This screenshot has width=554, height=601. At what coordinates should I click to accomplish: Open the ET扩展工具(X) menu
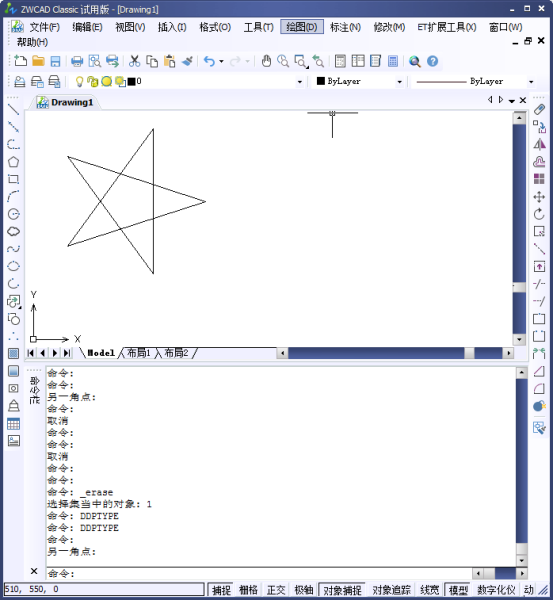pos(447,27)
